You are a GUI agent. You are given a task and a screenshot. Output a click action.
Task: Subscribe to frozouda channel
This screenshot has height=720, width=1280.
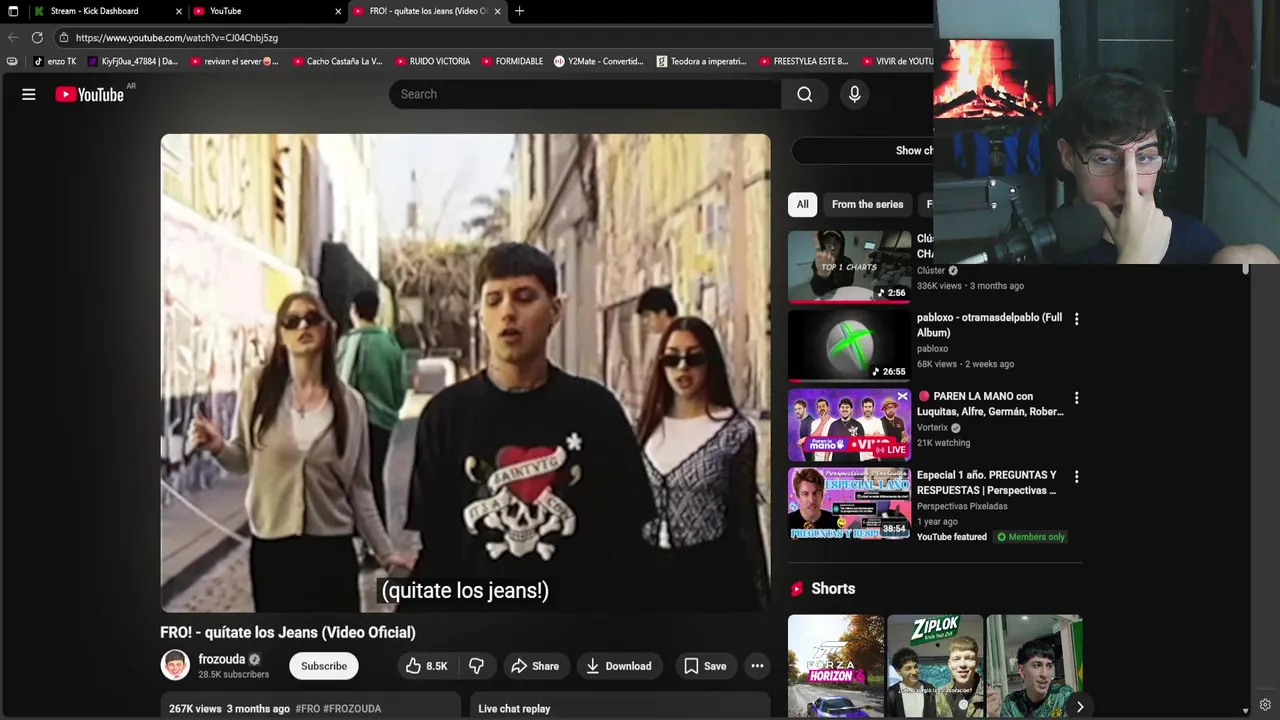tap(324, 666)
